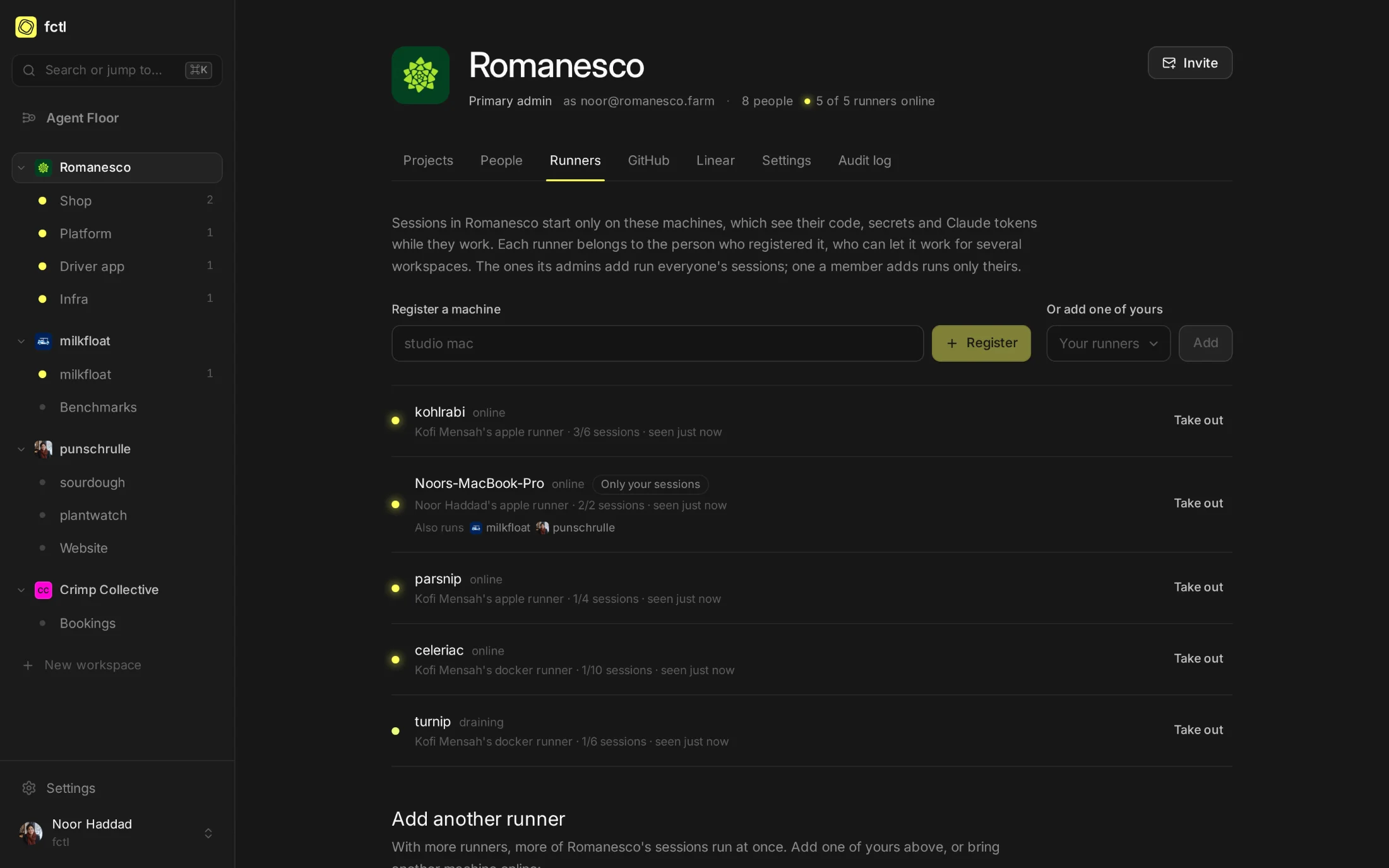
Task: Collapse the Crimp Collective workspace chevron
Action: [x=21, y=590]
